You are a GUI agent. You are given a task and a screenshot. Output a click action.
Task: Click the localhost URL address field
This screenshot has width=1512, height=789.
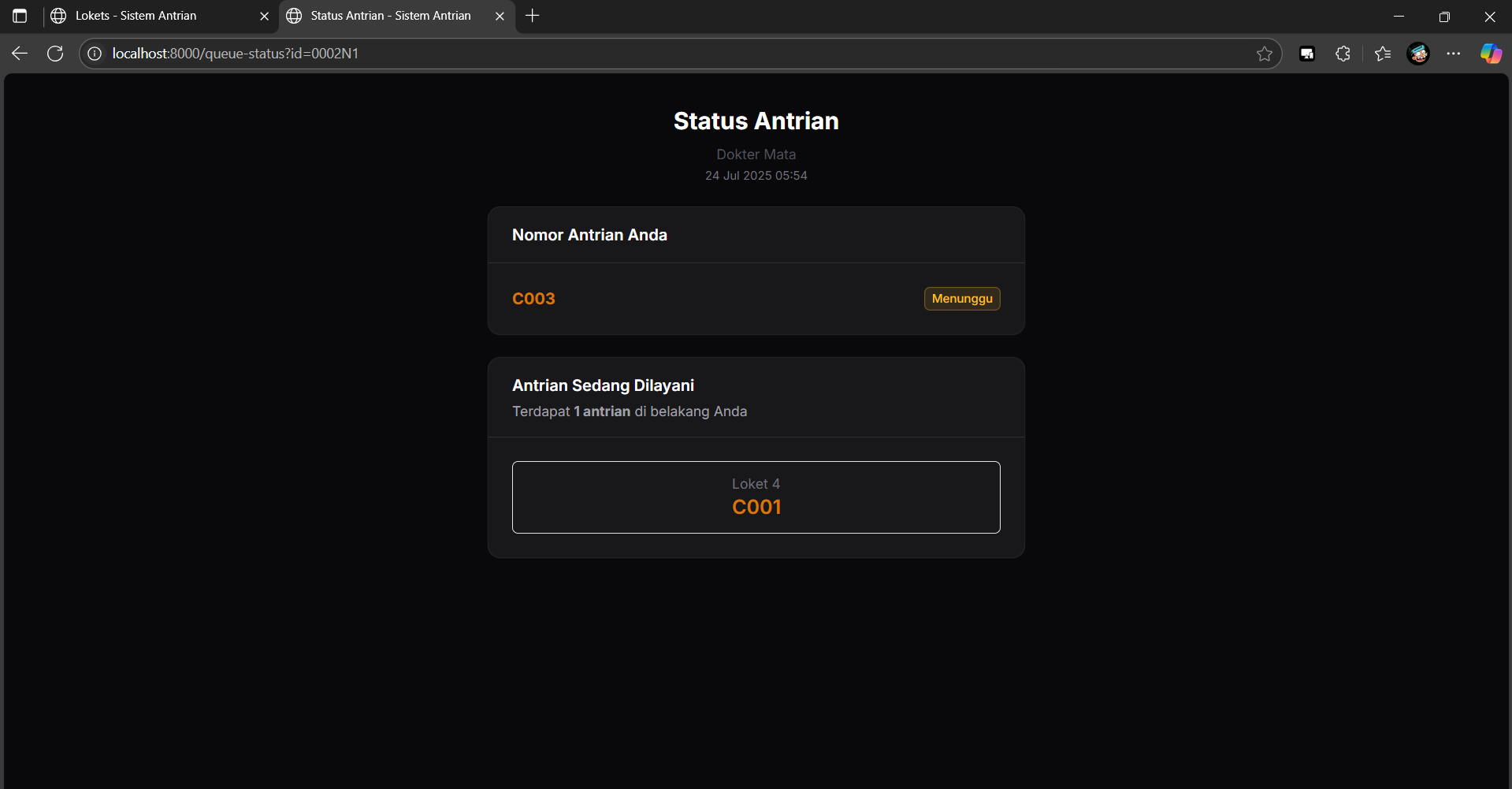(630, 54)
